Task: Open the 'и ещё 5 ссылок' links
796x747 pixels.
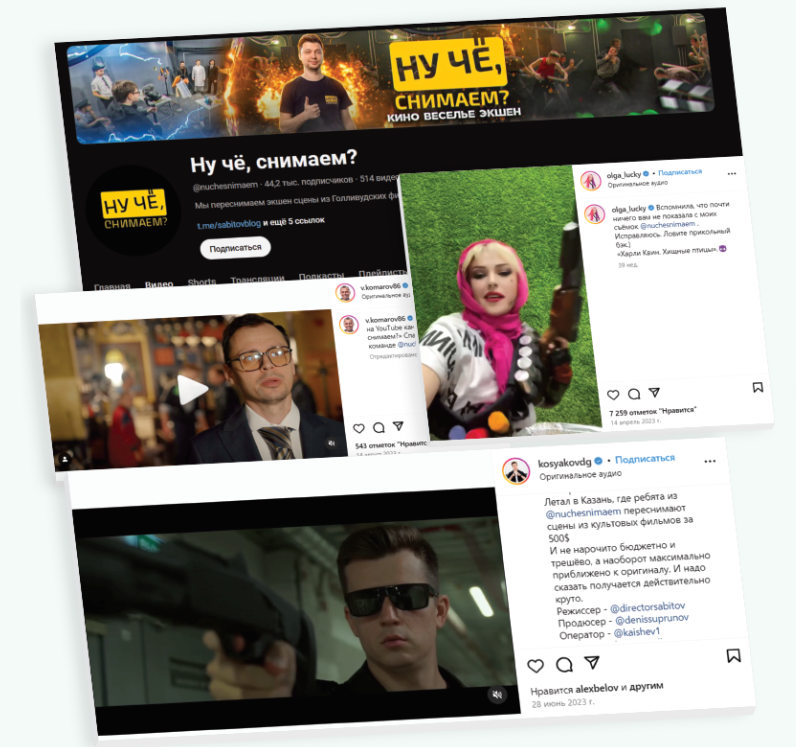Action: tap(293, 221)
